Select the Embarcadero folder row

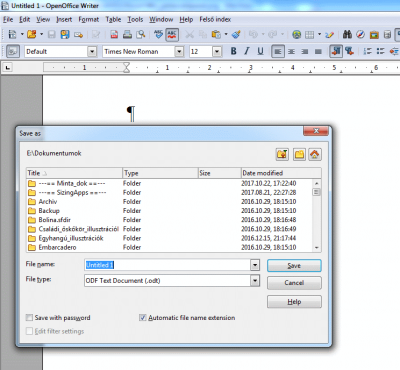click(x=169, y=247)
